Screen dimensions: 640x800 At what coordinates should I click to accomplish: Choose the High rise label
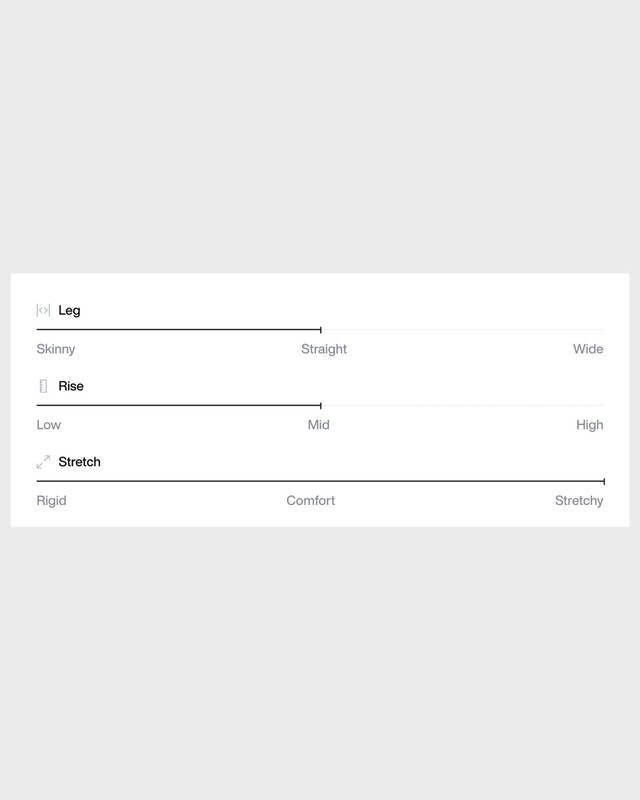[x=590, y=425]
